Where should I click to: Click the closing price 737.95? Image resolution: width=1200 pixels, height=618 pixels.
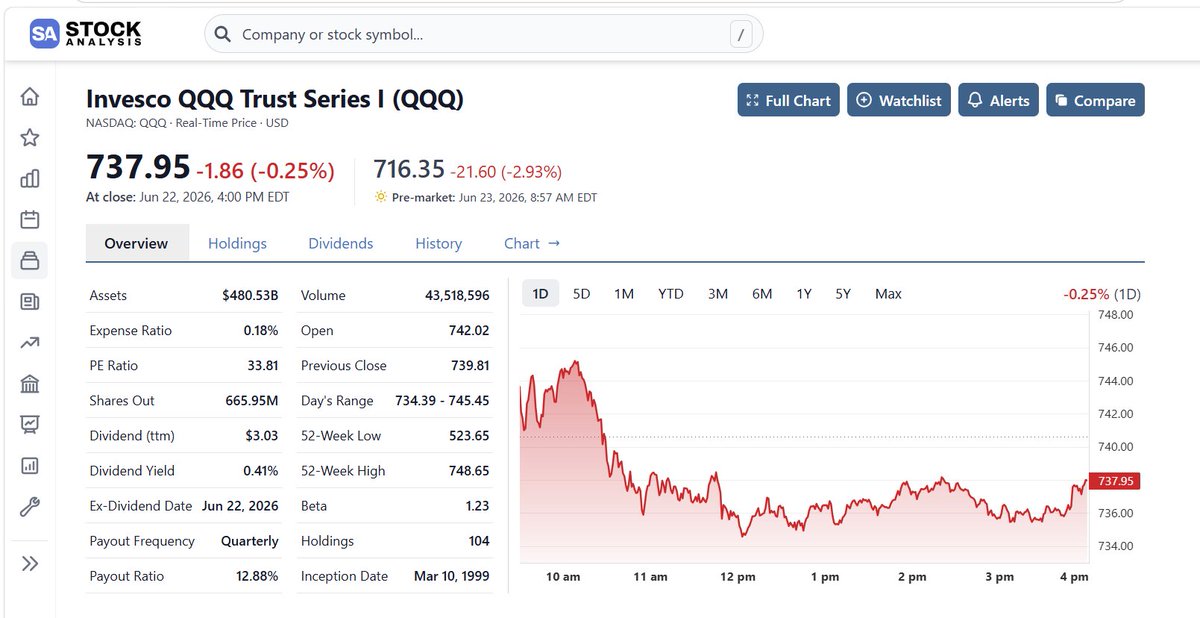(x=138, y=167)
